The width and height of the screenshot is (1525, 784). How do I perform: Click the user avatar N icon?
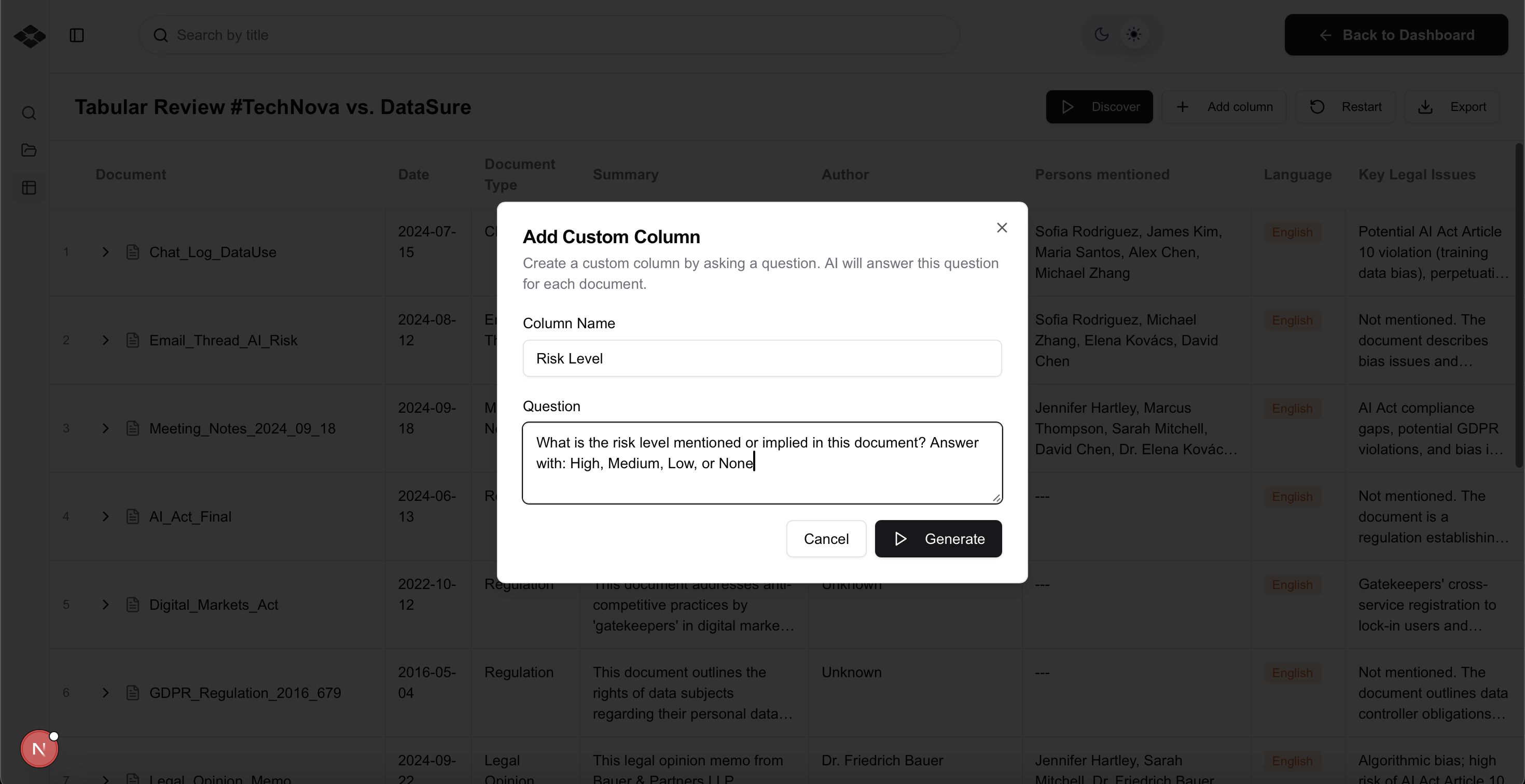pyautogui.click(x=39, y=749)
